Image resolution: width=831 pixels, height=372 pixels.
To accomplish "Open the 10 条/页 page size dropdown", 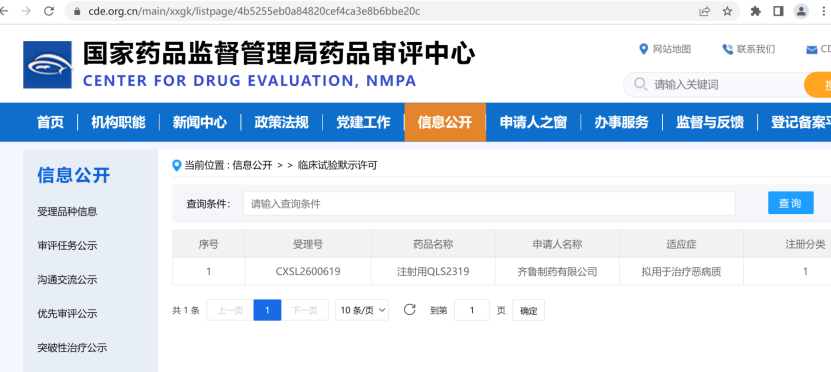I will [361, 310].
